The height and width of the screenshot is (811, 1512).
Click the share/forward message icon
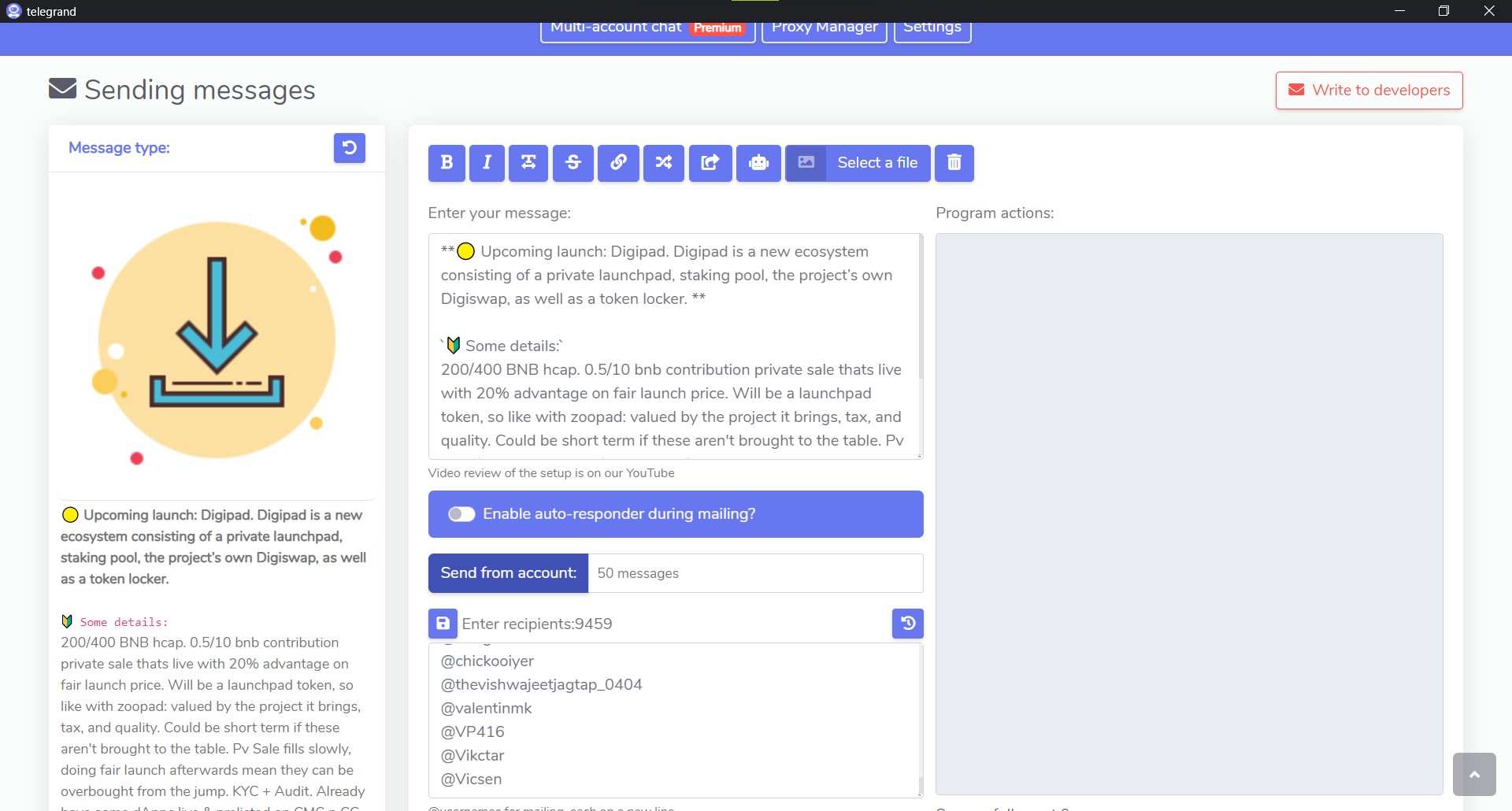[710, 163]
